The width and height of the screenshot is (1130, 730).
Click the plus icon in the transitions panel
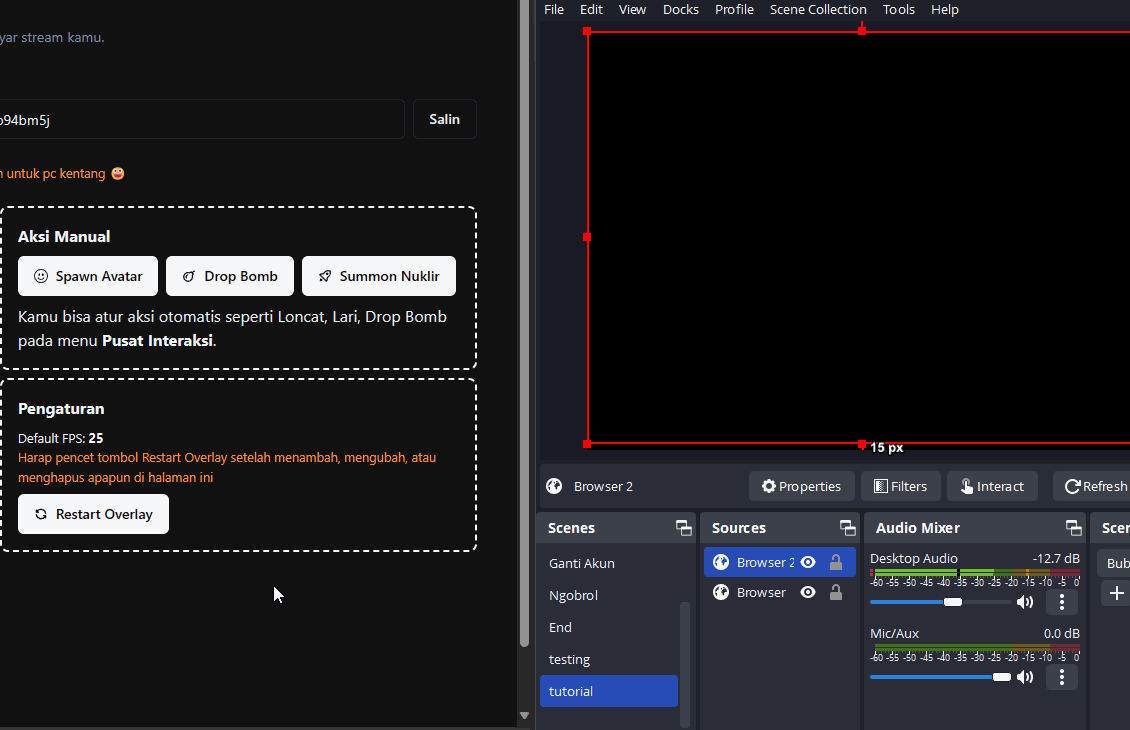1117,593
